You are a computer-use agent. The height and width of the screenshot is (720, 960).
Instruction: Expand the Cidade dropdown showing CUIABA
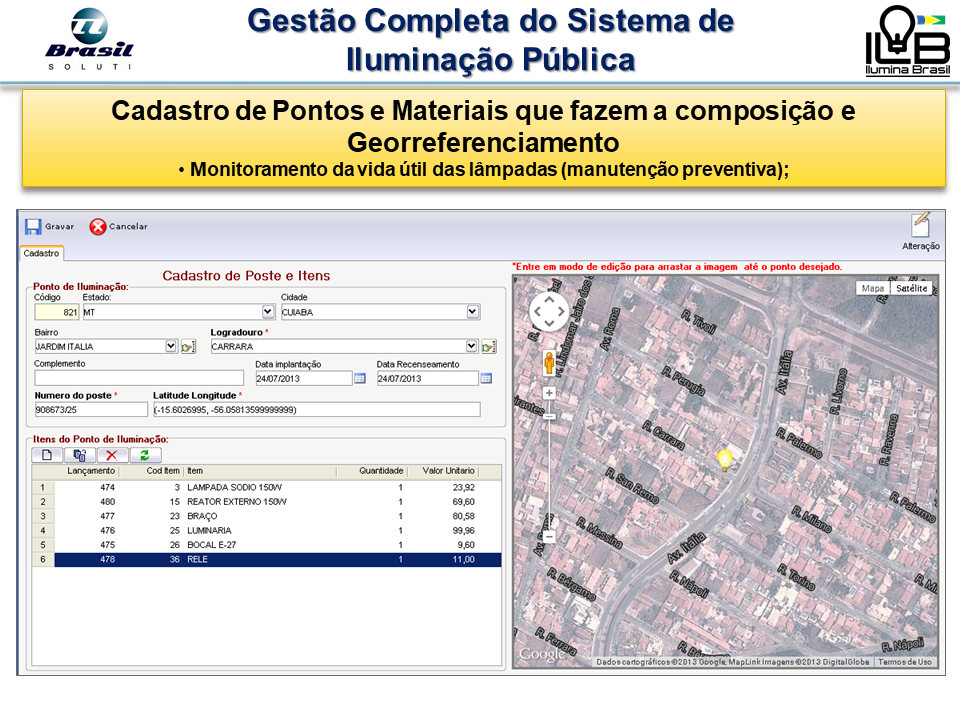coord(472,312)
